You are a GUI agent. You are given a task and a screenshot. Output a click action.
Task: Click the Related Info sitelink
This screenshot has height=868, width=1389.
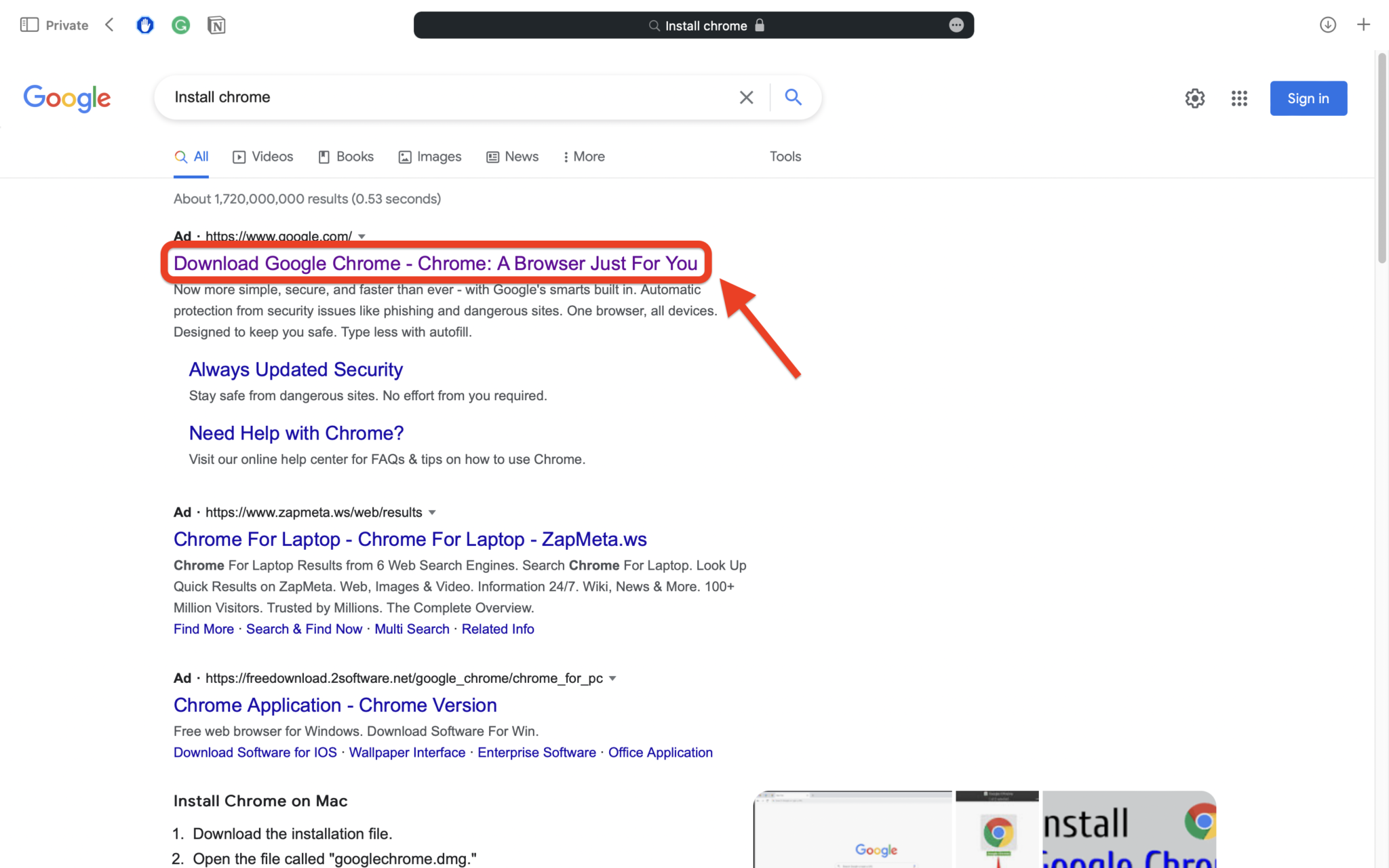pyautogui.click(x=498, y=629)
